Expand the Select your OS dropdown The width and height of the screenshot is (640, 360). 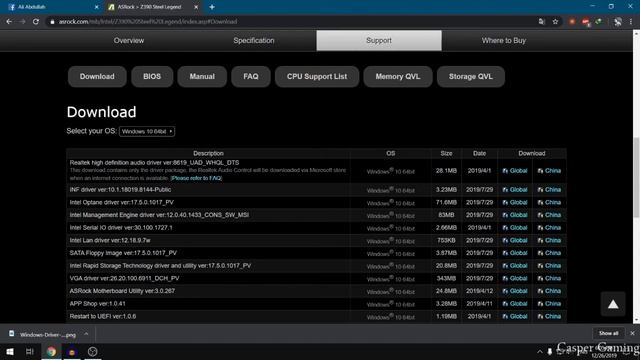coord(147,131)
